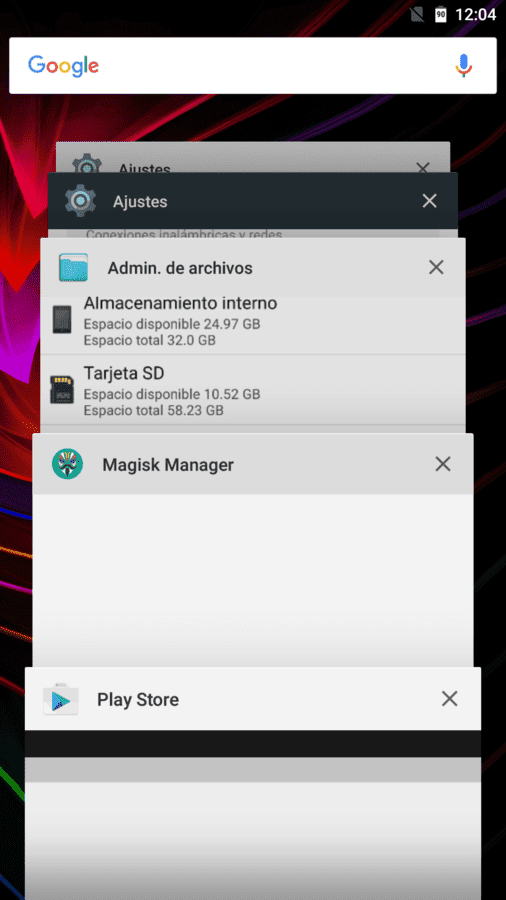This screenshot has width=506, height=900.
Task: Tap the Ajustes title on dark card
Action: 140,202
